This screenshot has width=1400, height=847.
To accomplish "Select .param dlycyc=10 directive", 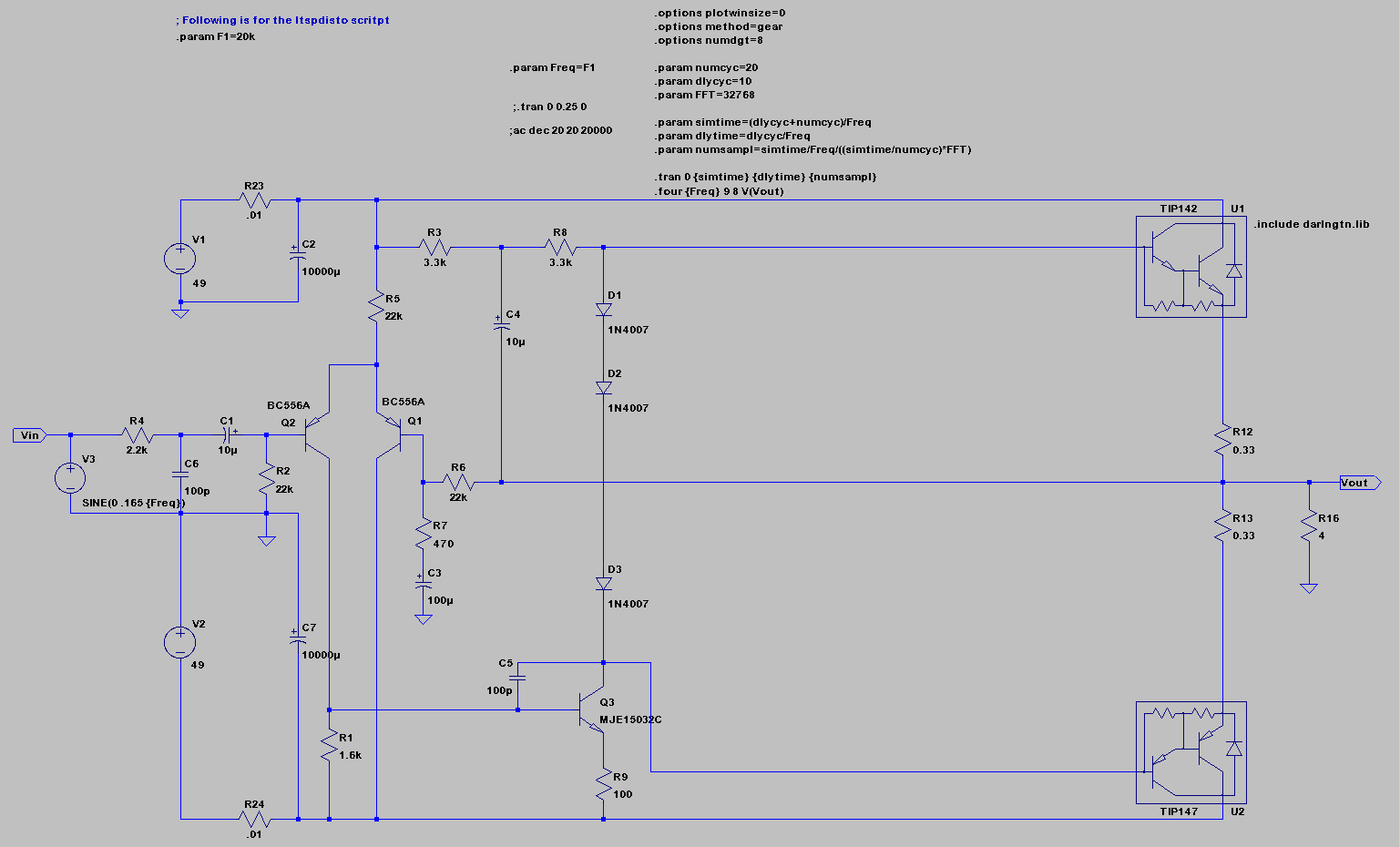I will pyautogui.click(x=703, y=81).
